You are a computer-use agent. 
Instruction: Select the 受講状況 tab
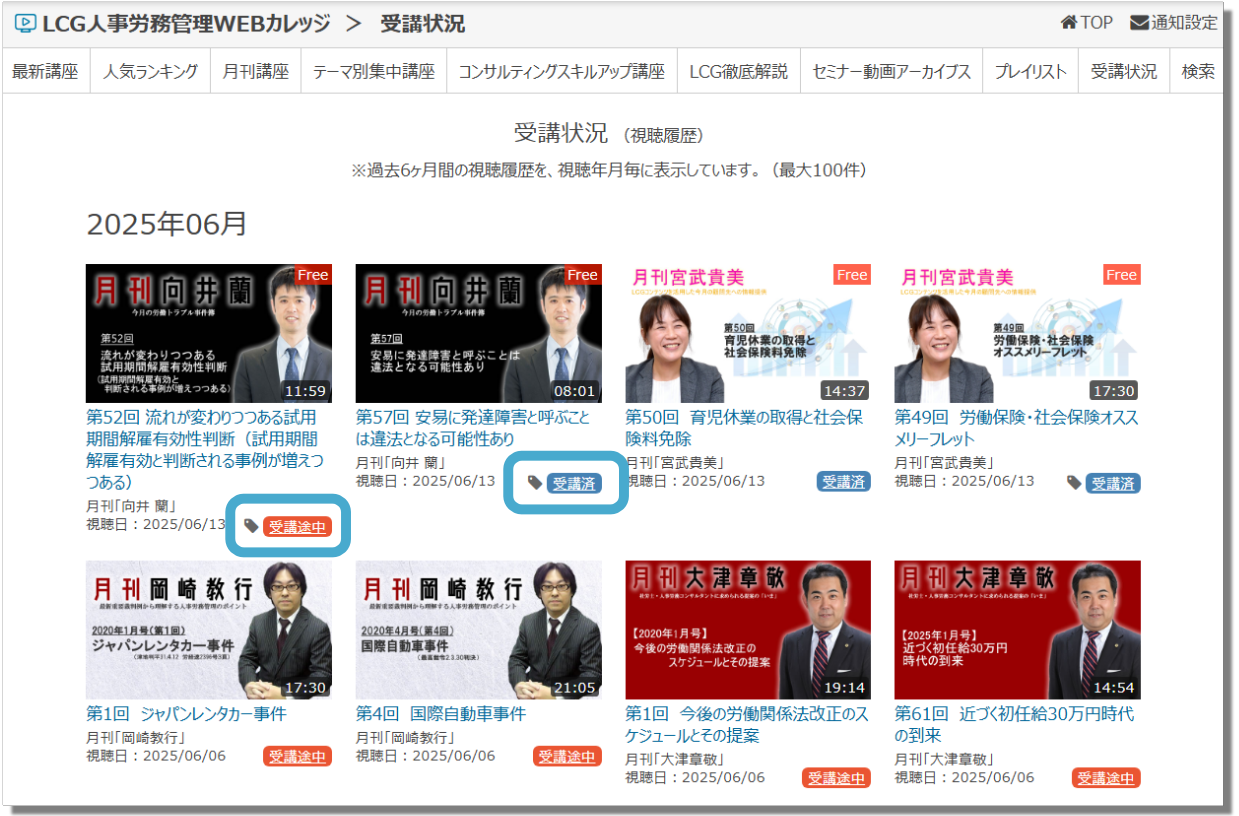click(x=1123, y=72)
